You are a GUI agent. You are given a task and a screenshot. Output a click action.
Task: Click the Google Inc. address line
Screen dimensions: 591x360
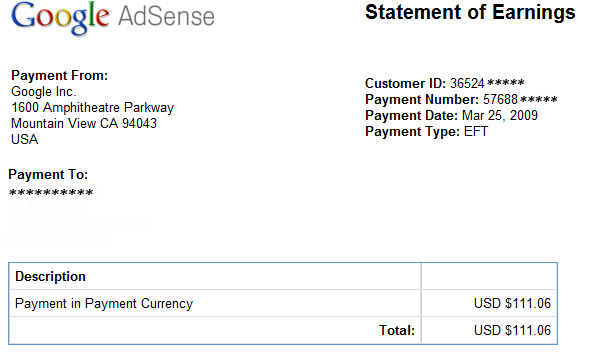coord(43,92)
